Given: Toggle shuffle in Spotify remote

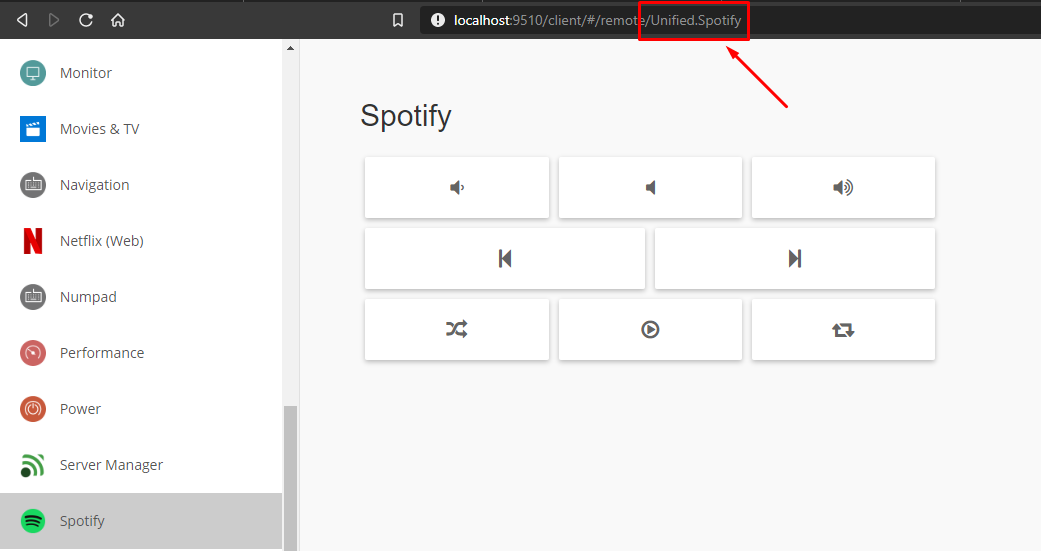Looking at the screenshot, I should click(x=457, y=329).
